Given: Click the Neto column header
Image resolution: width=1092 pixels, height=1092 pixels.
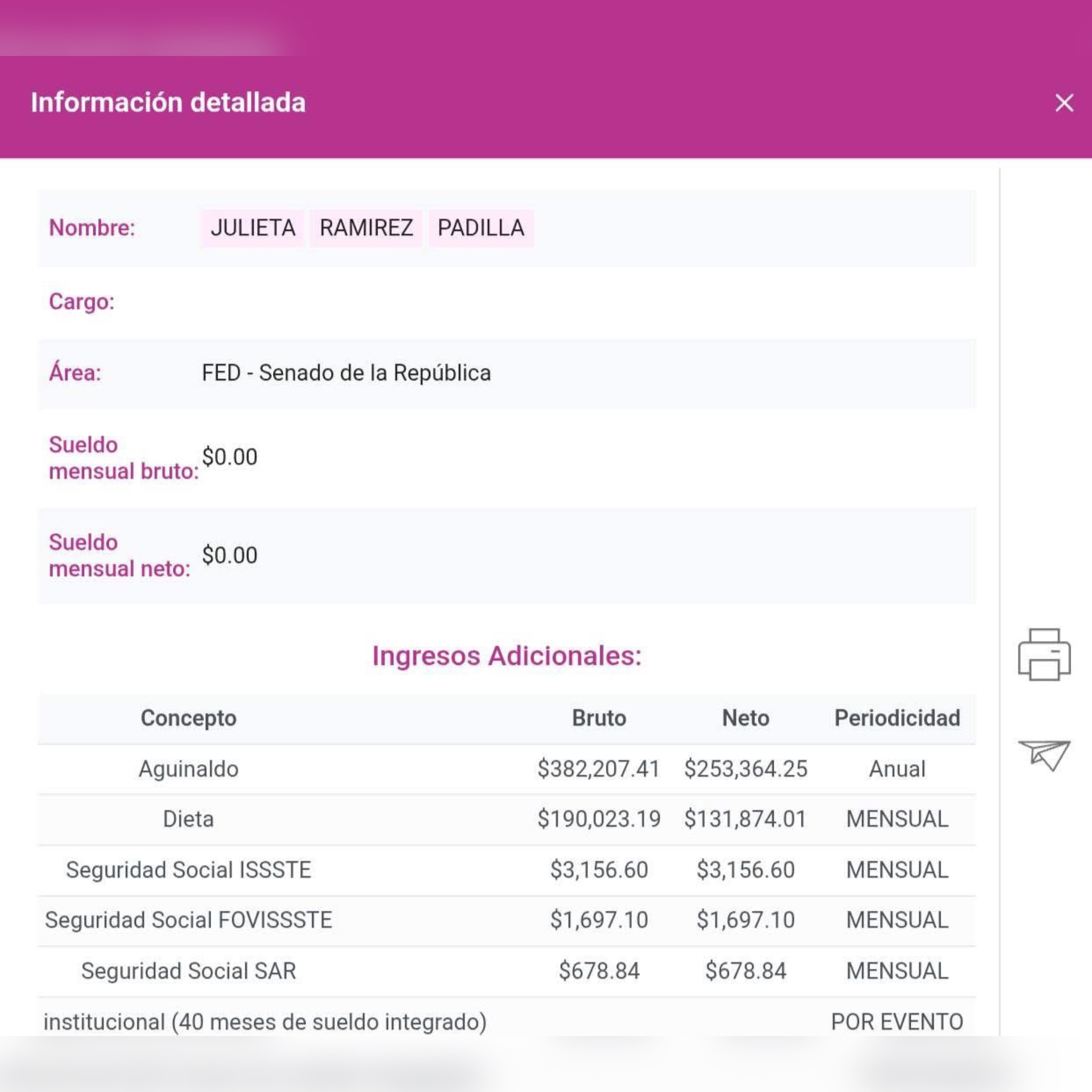Looking at the screenshot, I should pyautogui.click(x=745, y=718).
